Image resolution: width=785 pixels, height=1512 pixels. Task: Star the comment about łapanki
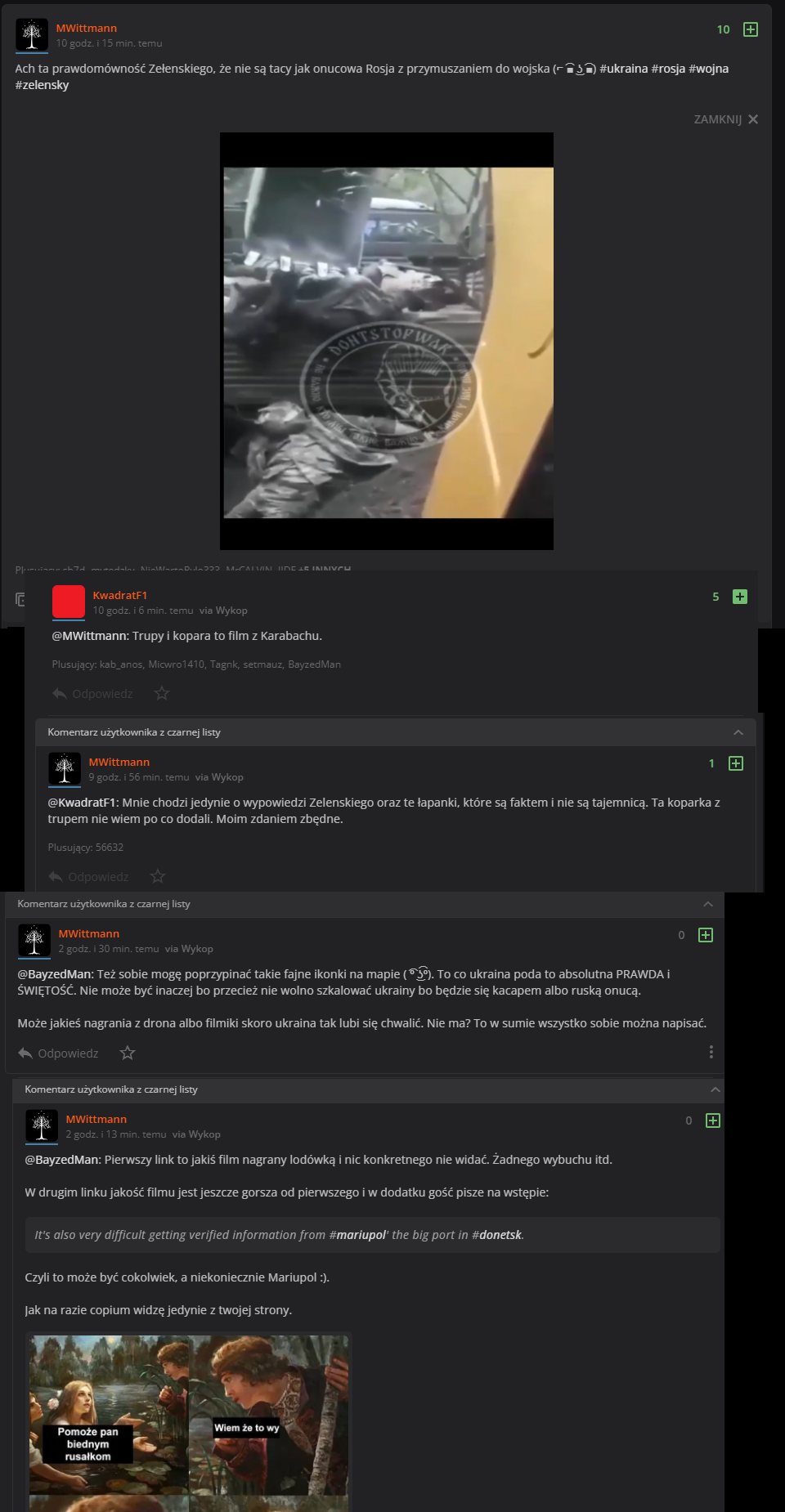(x=158, y=876)
